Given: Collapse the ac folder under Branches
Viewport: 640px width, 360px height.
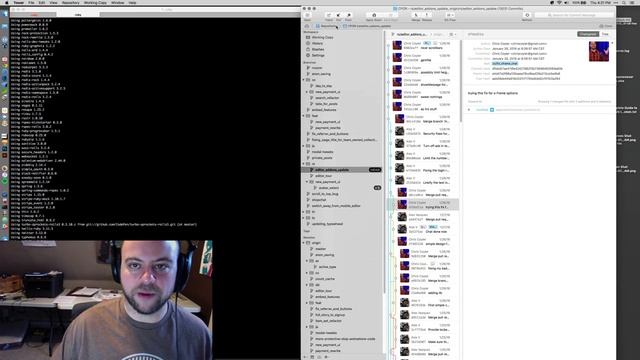Looking at the screenshot, I should click(304, 80).
